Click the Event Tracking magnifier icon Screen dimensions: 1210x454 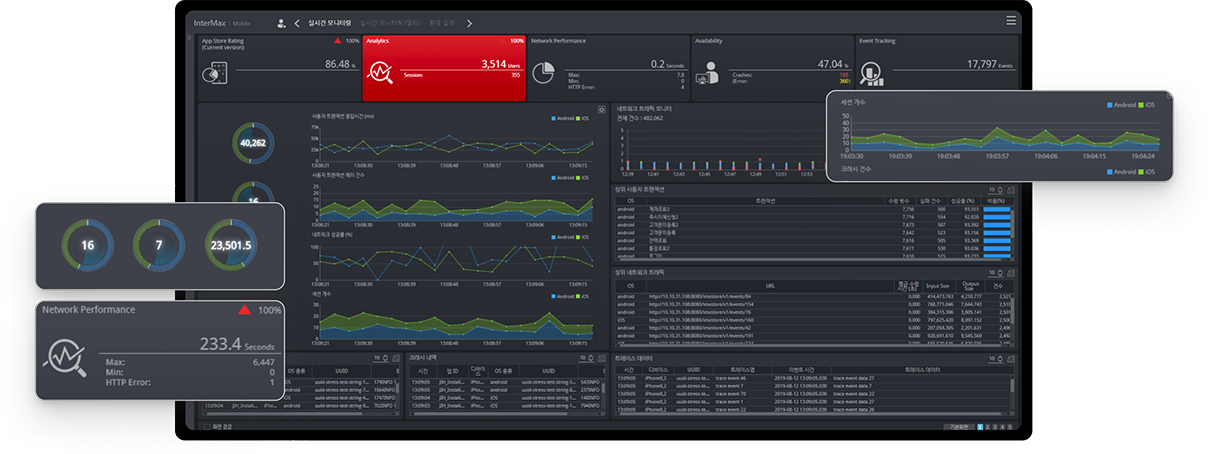(872, 73)
